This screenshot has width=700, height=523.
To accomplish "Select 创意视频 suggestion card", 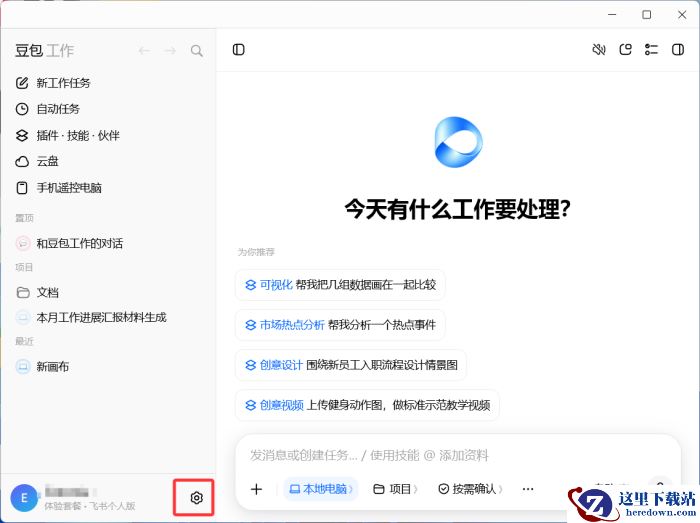I will point(367,405).
